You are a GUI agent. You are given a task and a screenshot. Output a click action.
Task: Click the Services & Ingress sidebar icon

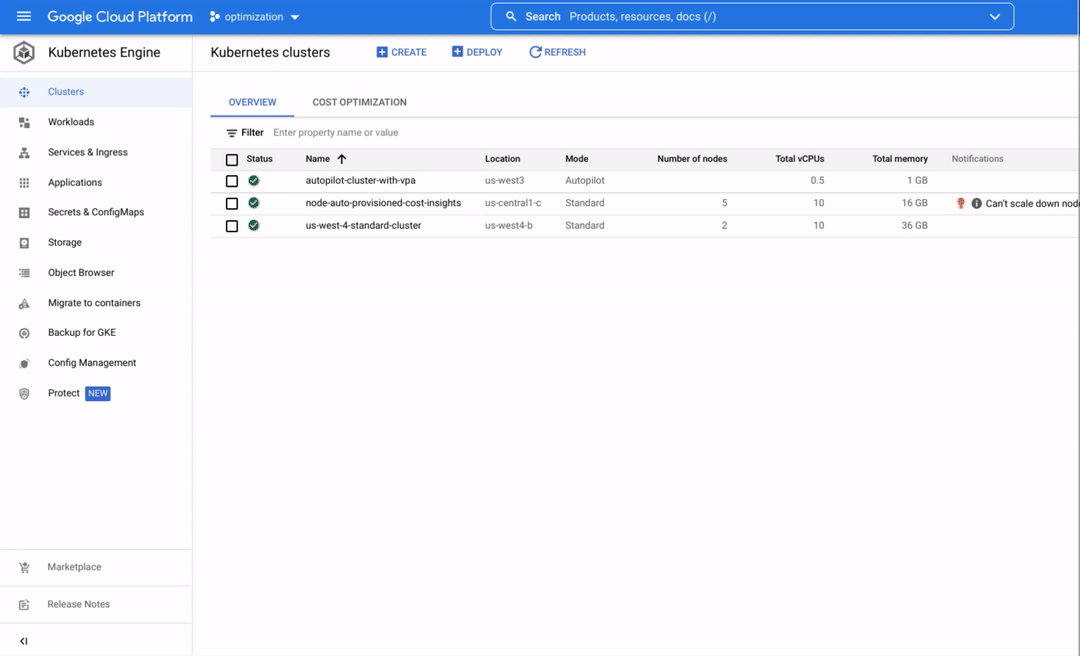tap(24, 153)
